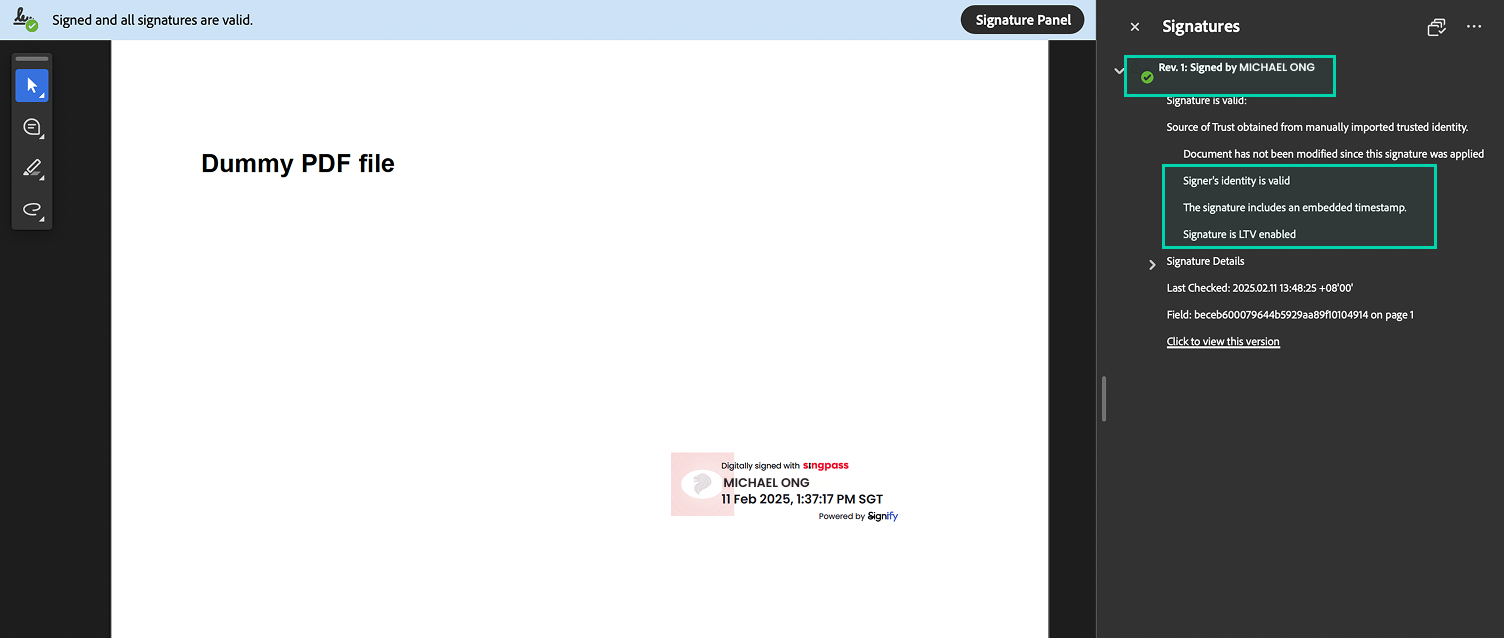The image size is (1504, 638).
Task: Open the Signature Panel button
Action: click(x=1022, y=20)
